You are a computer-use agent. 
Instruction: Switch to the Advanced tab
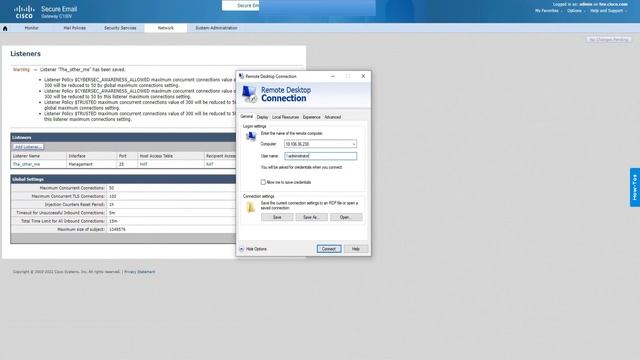click(x=332, y=117)
